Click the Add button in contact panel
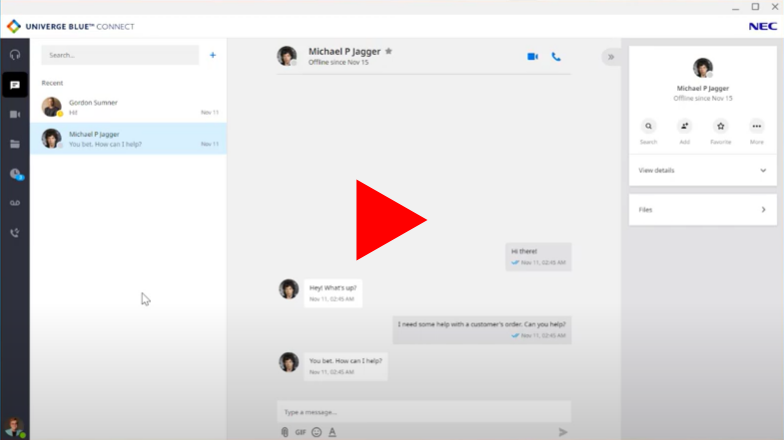The image size is (784, 440). pos(684,127)
